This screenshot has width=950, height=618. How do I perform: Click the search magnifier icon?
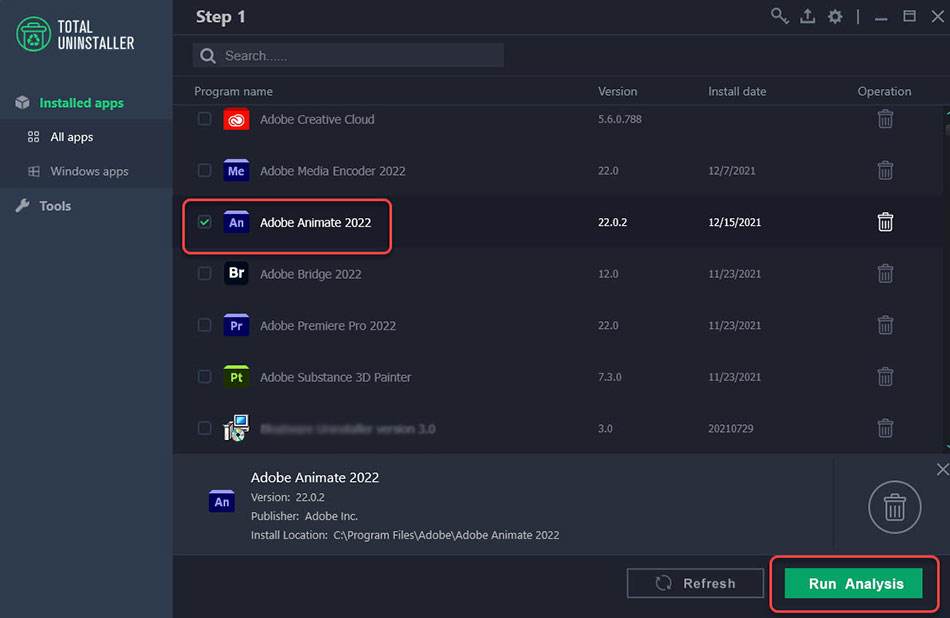(x=208, y=56)
